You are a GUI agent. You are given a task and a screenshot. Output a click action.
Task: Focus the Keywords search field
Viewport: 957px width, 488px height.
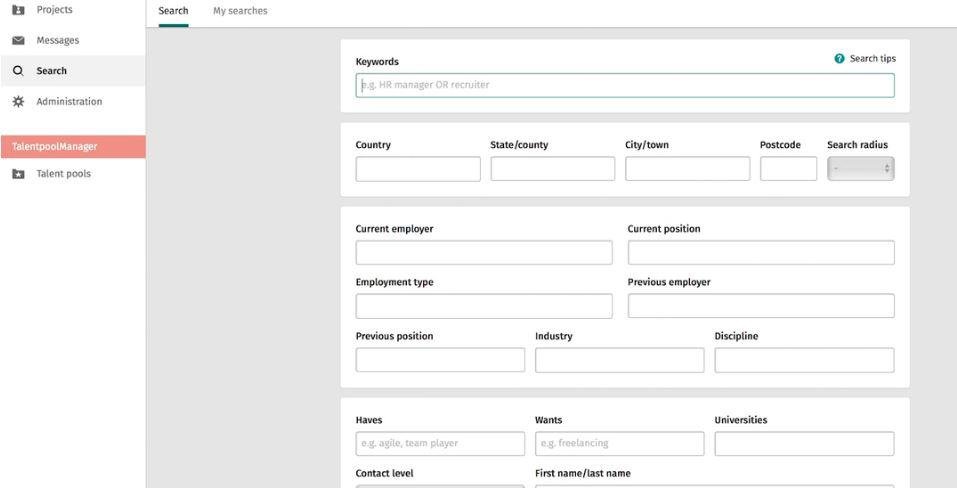pyautogui.click(x=625, y=85)
